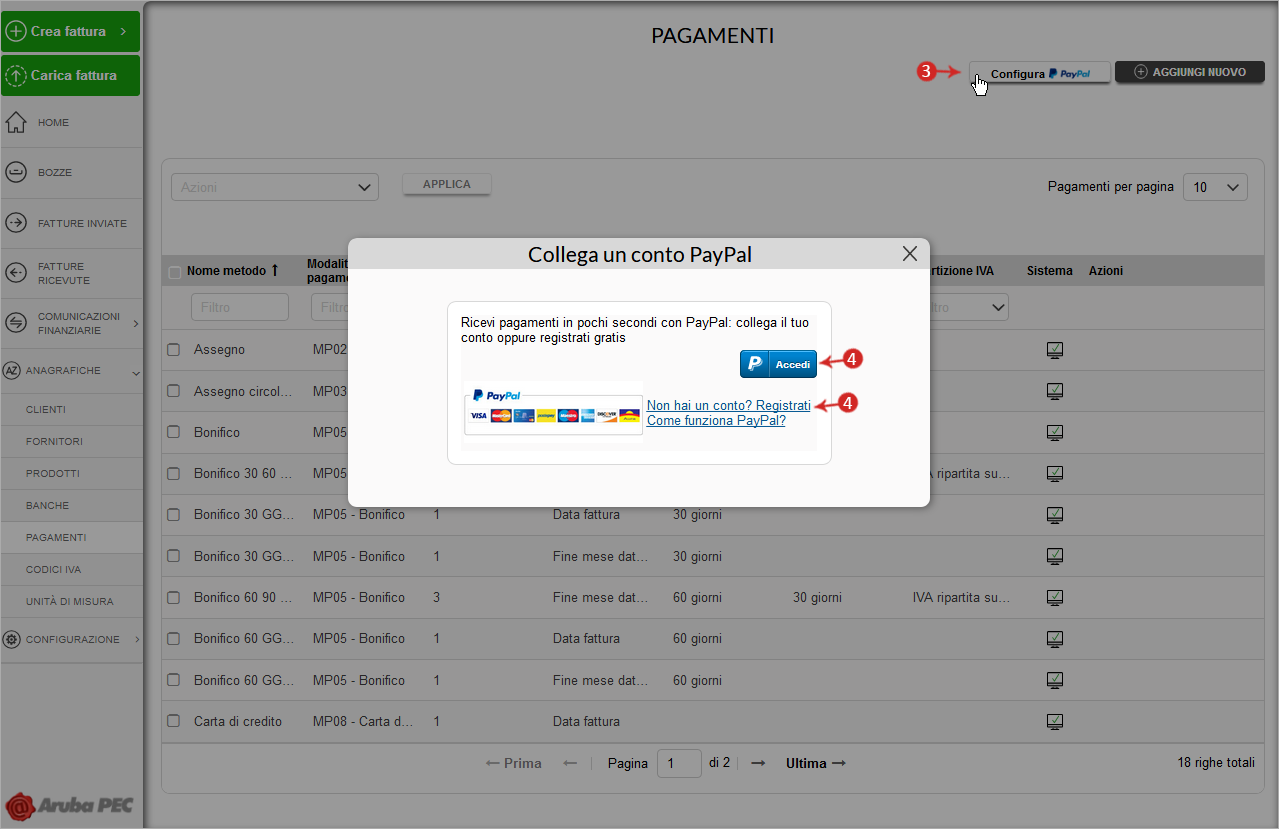This screenshot has width=1279, height=829.
Task: Click the system monitor icon in Assegno row
Action: click(x=1054, y=350)
